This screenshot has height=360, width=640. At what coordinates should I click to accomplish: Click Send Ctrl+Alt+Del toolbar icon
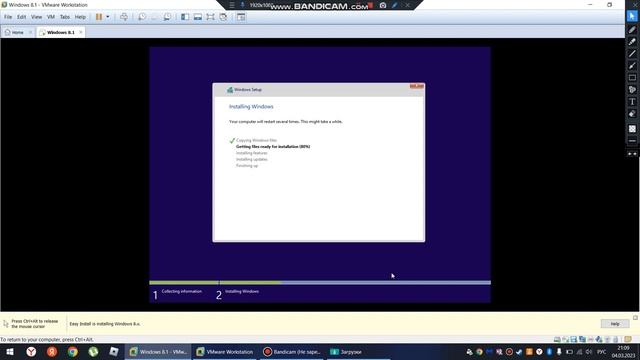point(124,17)
